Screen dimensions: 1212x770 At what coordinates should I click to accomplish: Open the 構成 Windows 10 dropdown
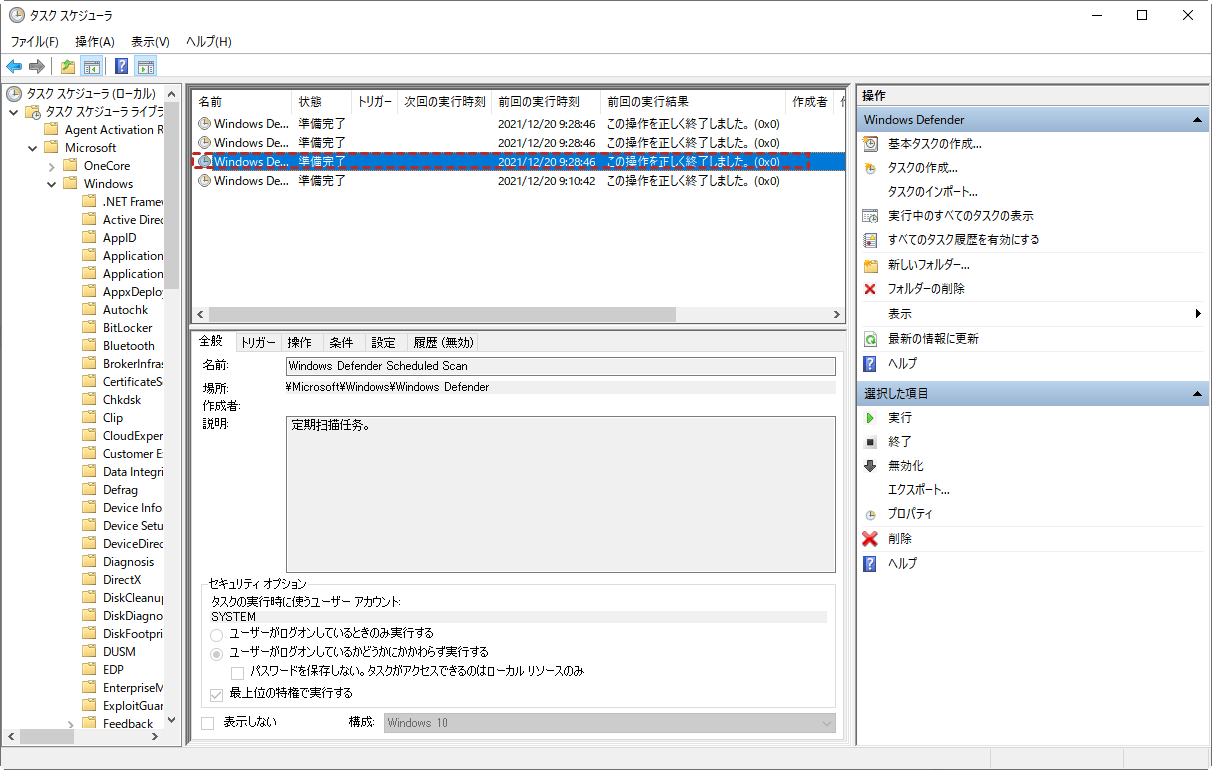(x=610, y=723)
